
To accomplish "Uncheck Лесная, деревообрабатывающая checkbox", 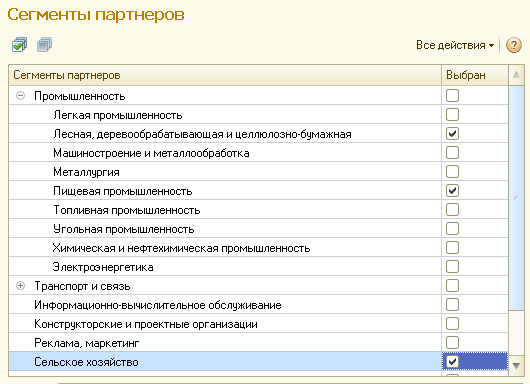I will [x=452, y=134].
